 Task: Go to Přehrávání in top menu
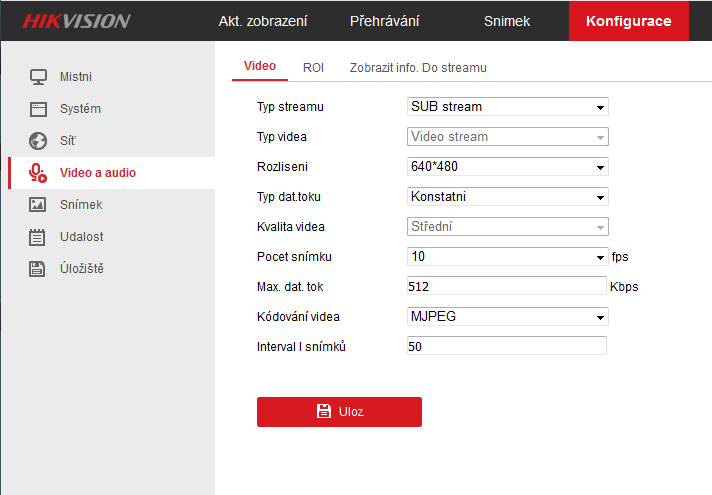click(385, 21)
